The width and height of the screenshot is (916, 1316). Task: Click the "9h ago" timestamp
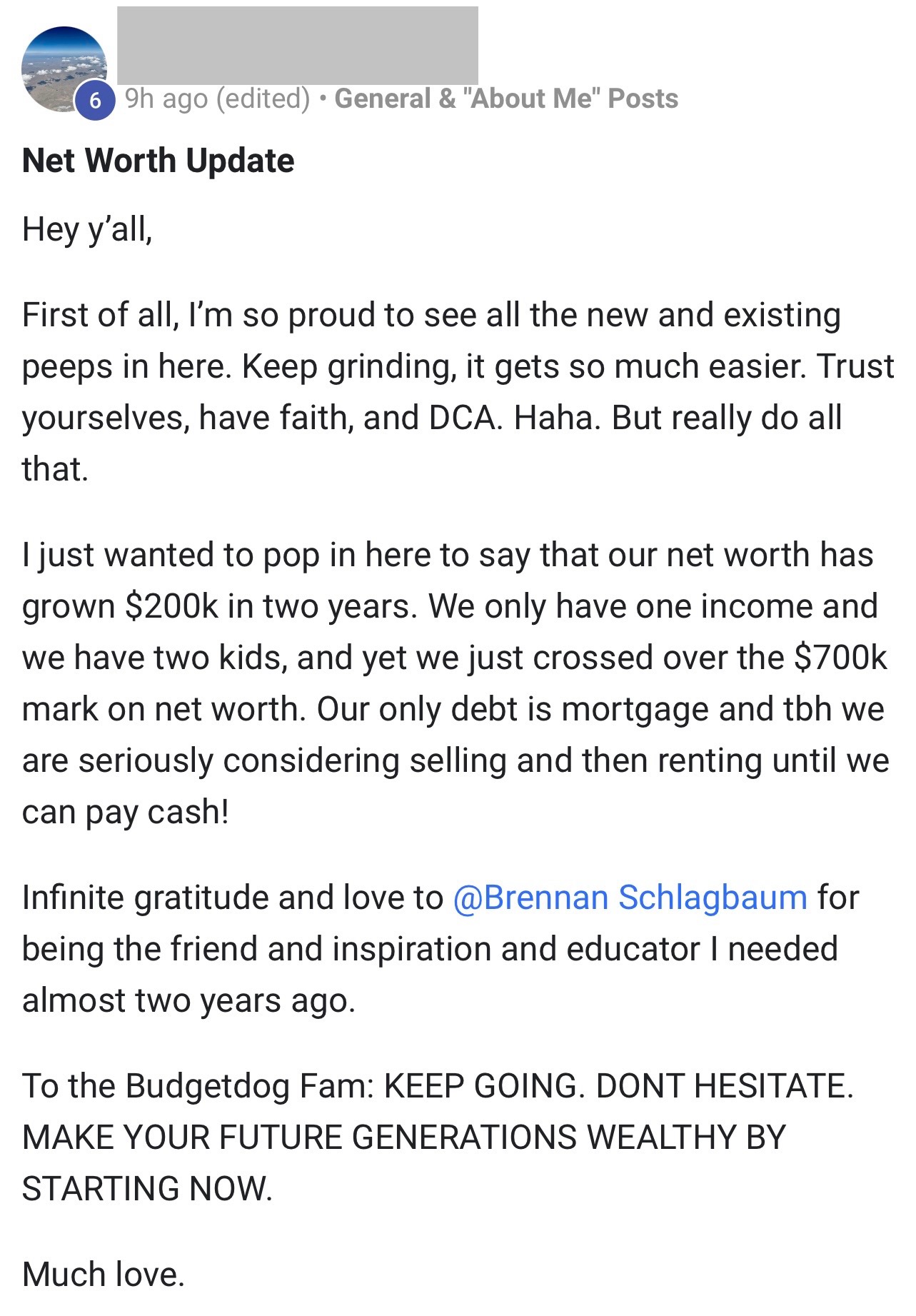[x=166, y=99]
